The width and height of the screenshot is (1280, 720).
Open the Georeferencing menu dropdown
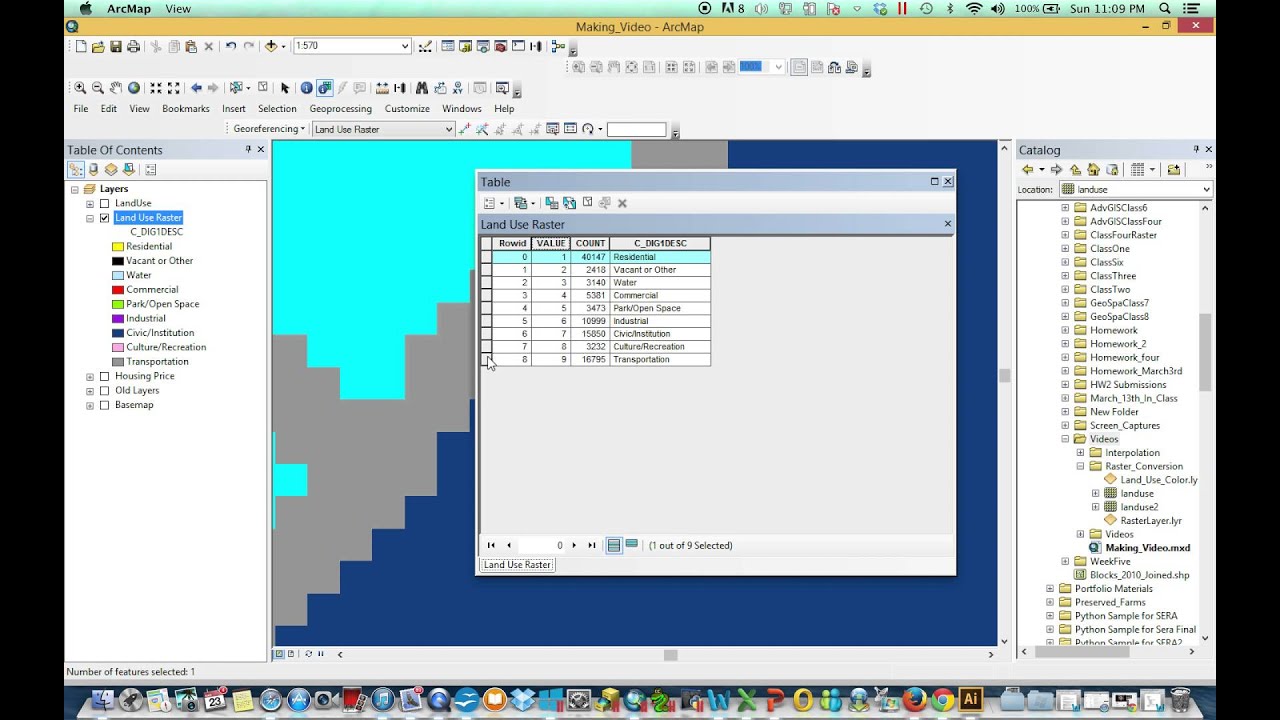point(268,129)
